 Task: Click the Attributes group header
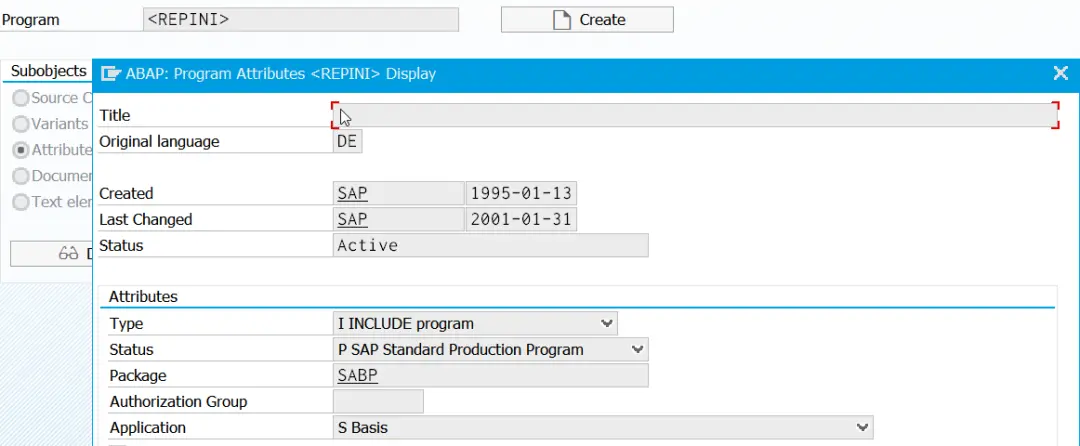[143, 297]
